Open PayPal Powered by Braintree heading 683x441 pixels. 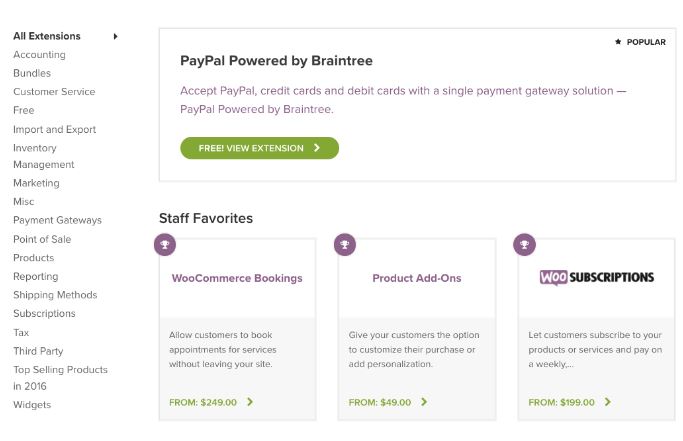point(276,61)
